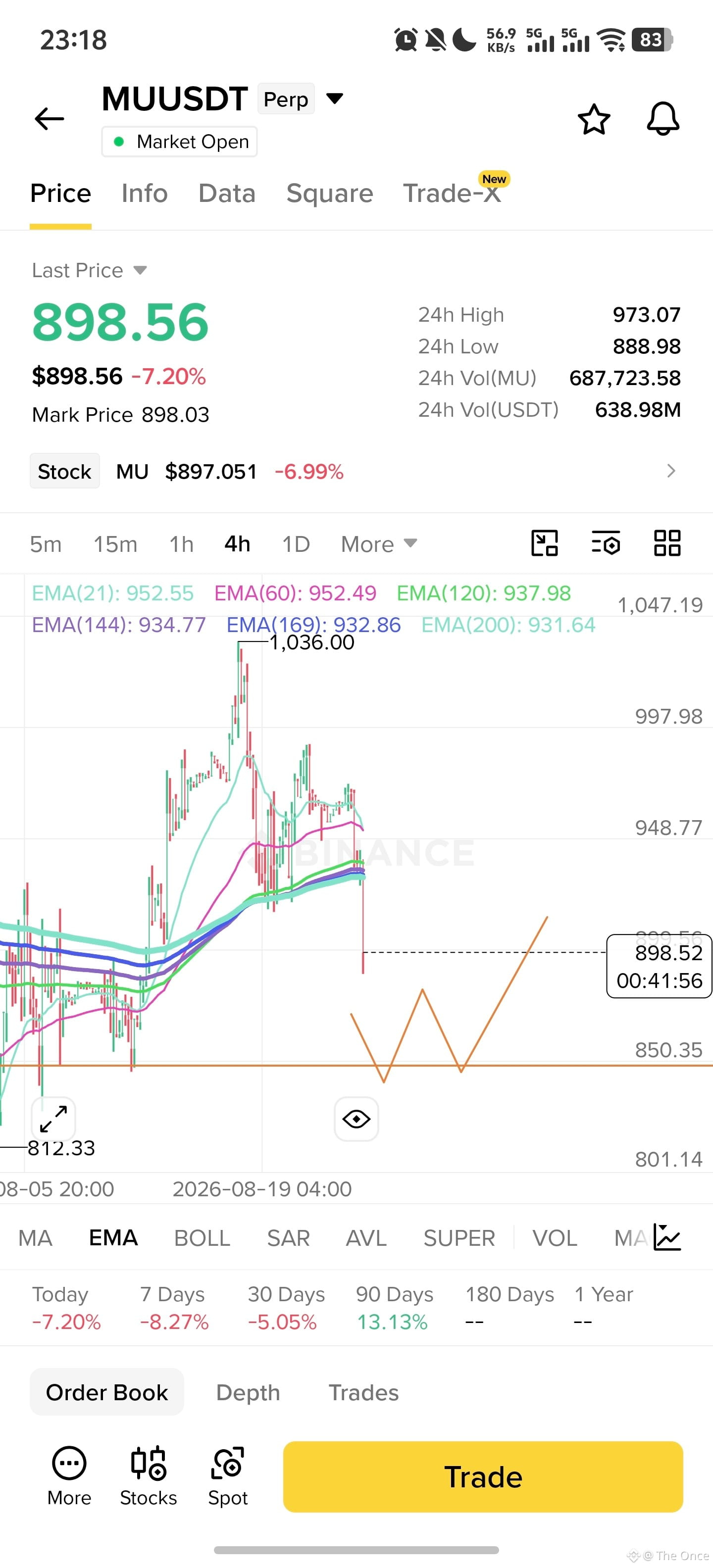Screen dimensions: 713x1568
Task: Open the Stocks icon
Action: point(148,1476)
